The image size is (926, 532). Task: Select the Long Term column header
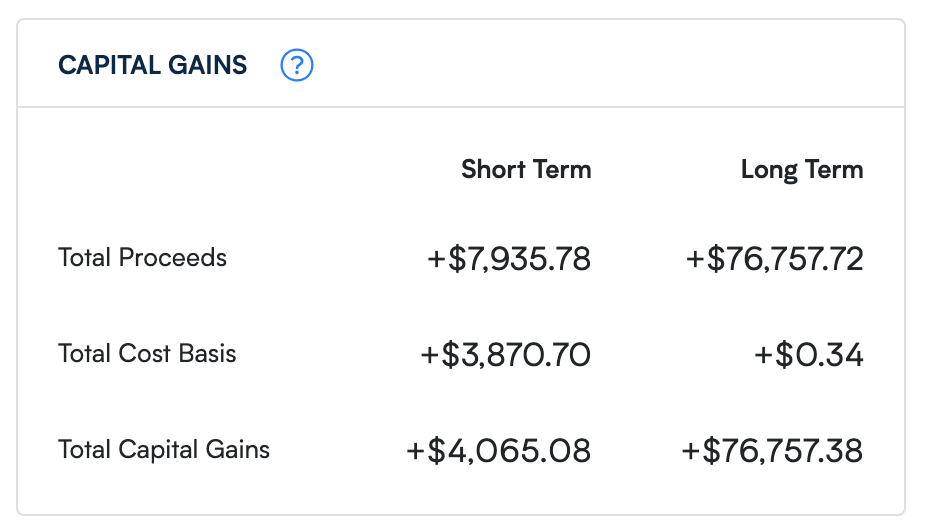coord(801,170)
